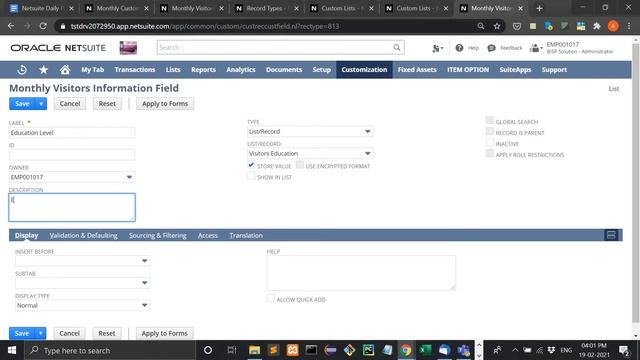Open the Type dropdown showing List/Record
The height and width of the screenshot is (360, 640).
coord(310,131)
